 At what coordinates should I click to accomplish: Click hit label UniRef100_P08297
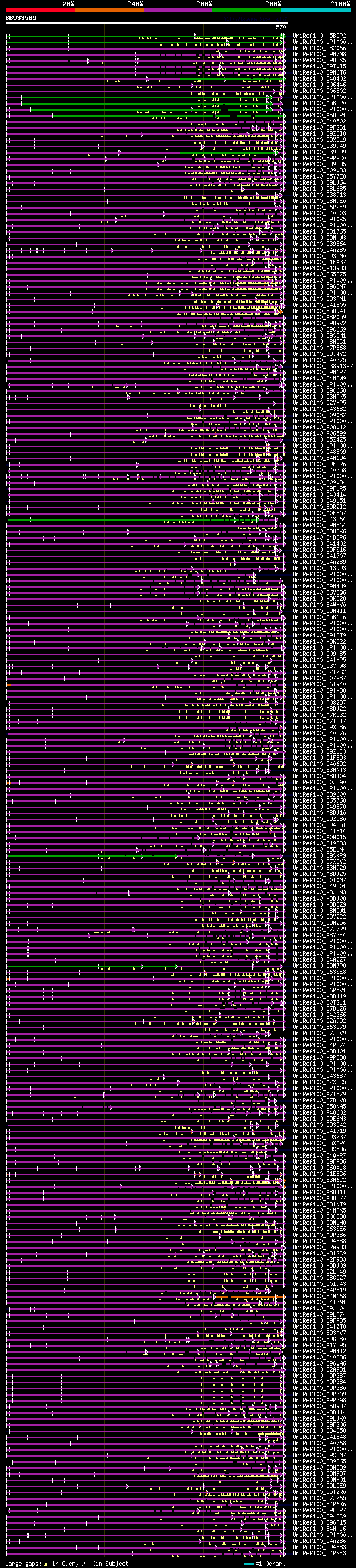tap(319, 703)
